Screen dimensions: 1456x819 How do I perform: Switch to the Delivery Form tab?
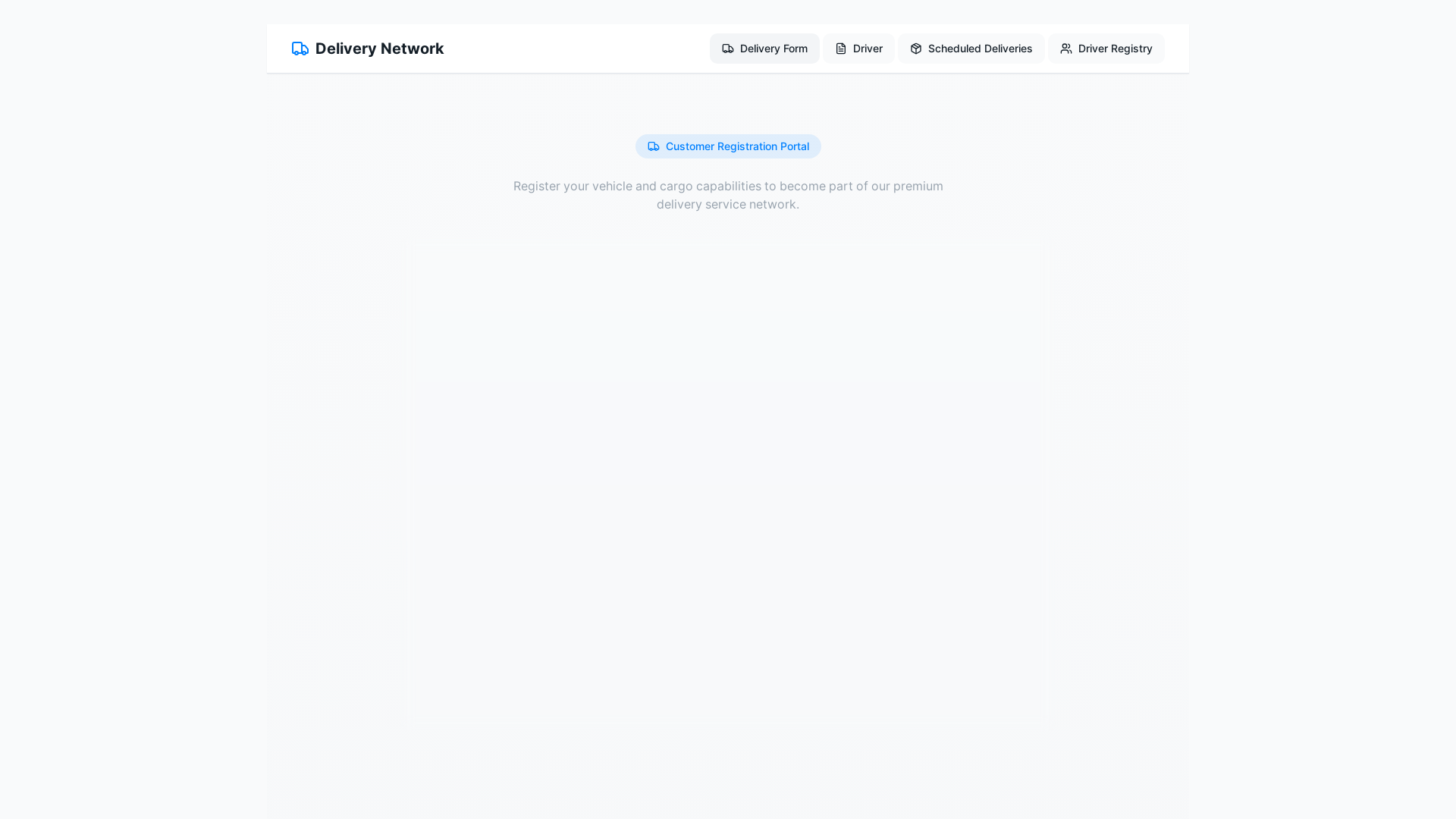click(x=764, y=49)
